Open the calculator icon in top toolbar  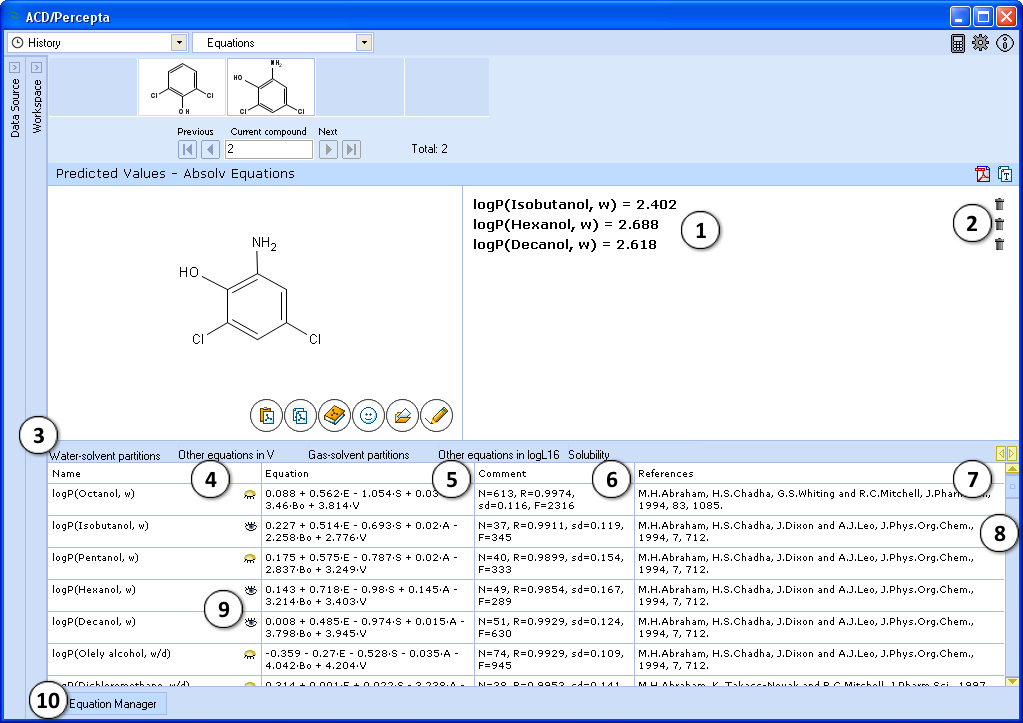pos(957,43)
